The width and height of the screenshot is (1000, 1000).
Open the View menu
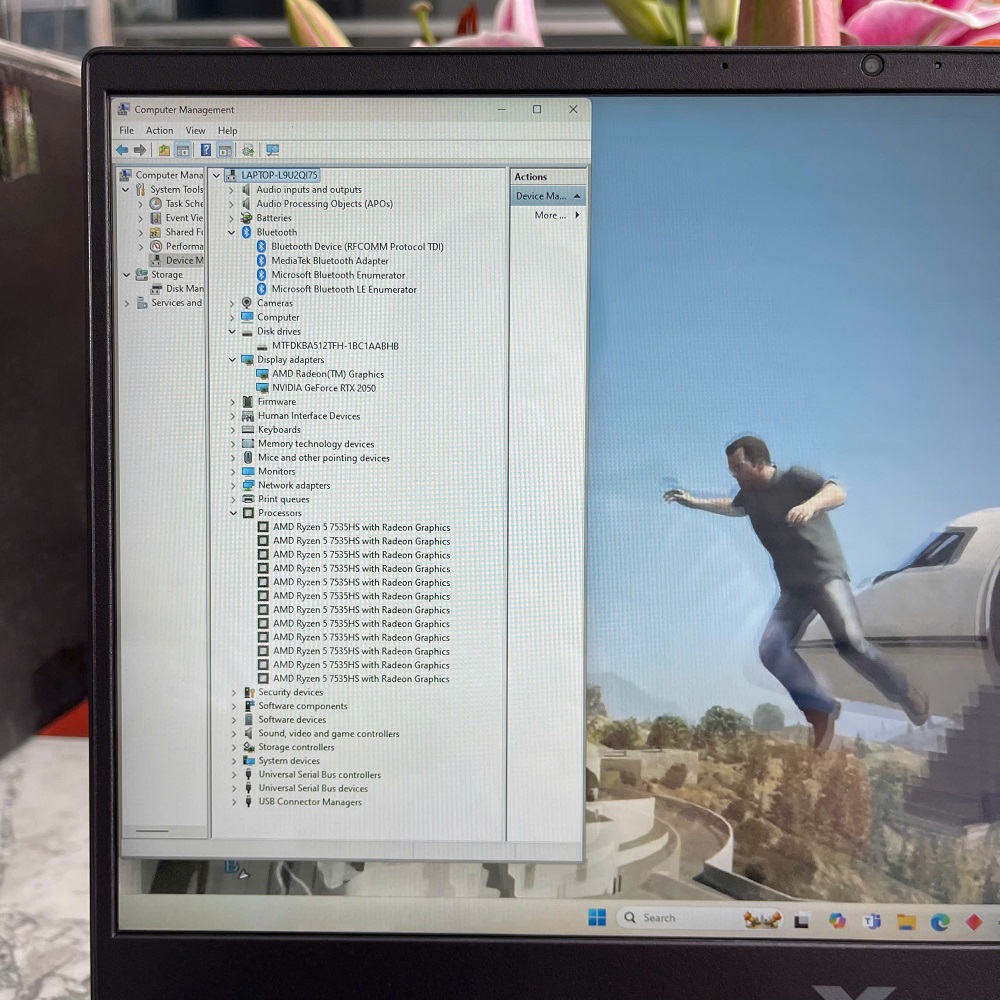[x=195, y=130]
